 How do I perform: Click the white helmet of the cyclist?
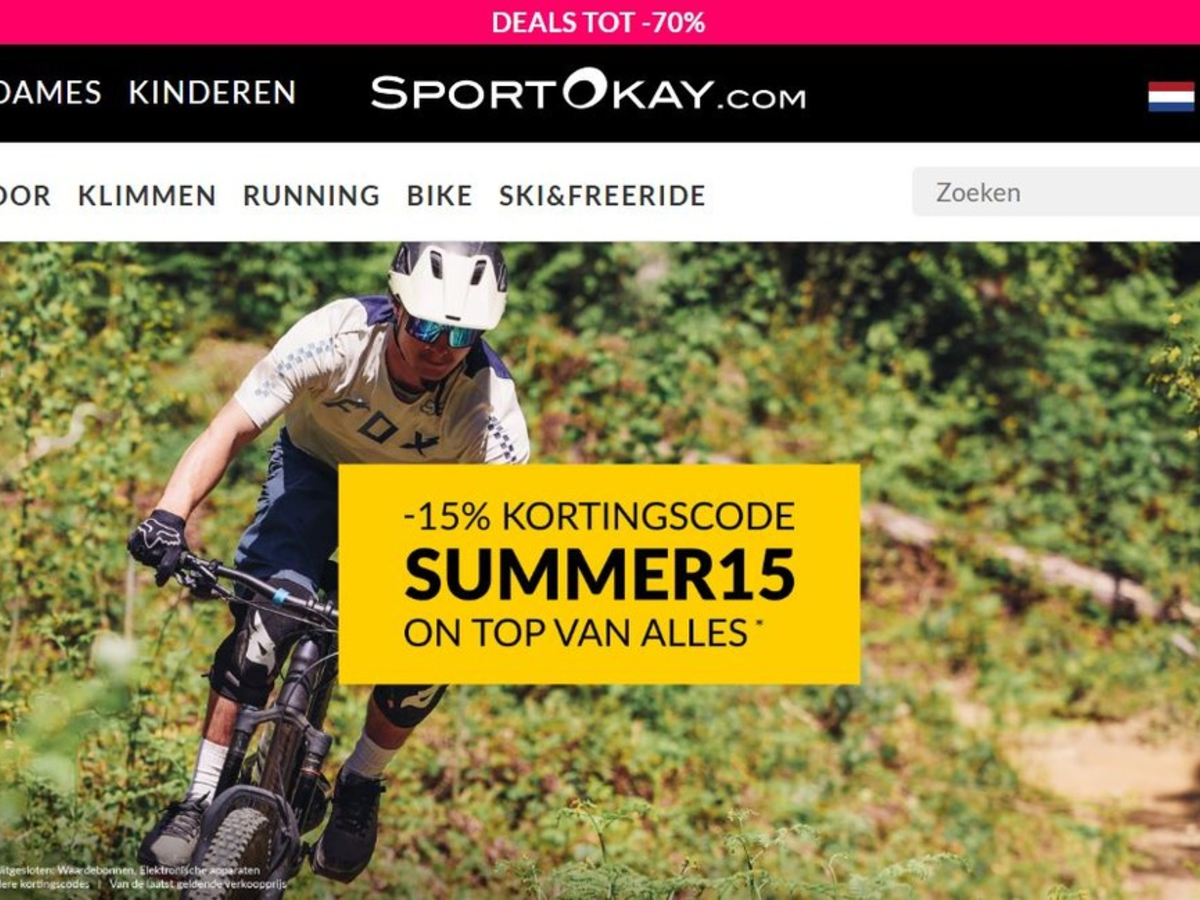click(x=448, y=285)
